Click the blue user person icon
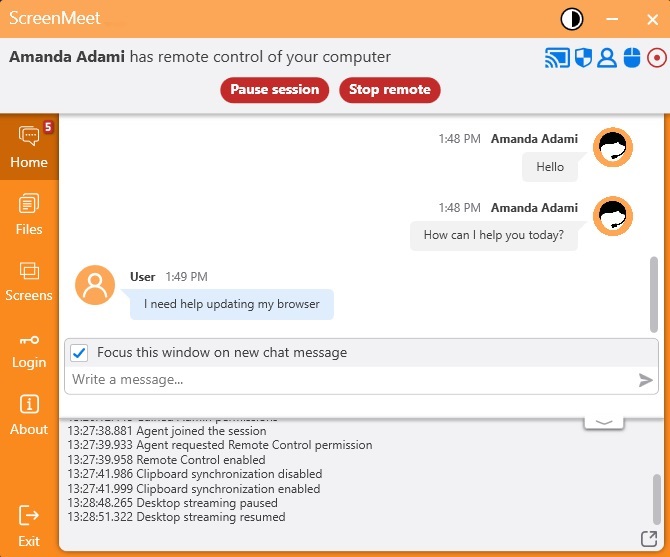Viewport: 670px width, 557px height. tap(607, 58)
